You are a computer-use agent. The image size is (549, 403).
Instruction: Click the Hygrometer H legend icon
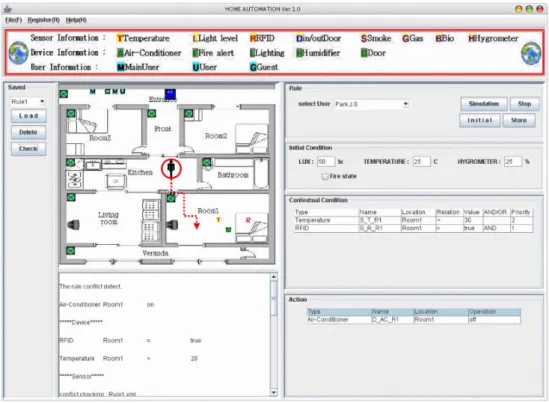point(471,39)
